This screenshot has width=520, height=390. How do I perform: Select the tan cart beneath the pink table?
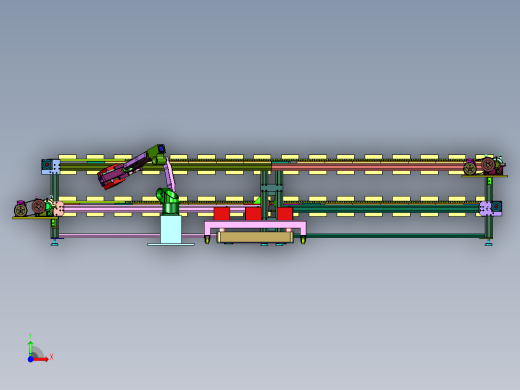pos(255,237)
